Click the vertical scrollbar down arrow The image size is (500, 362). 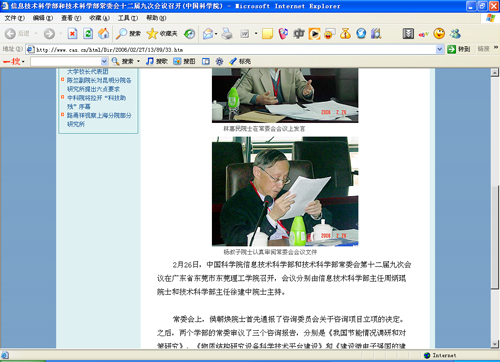(495, 344)
